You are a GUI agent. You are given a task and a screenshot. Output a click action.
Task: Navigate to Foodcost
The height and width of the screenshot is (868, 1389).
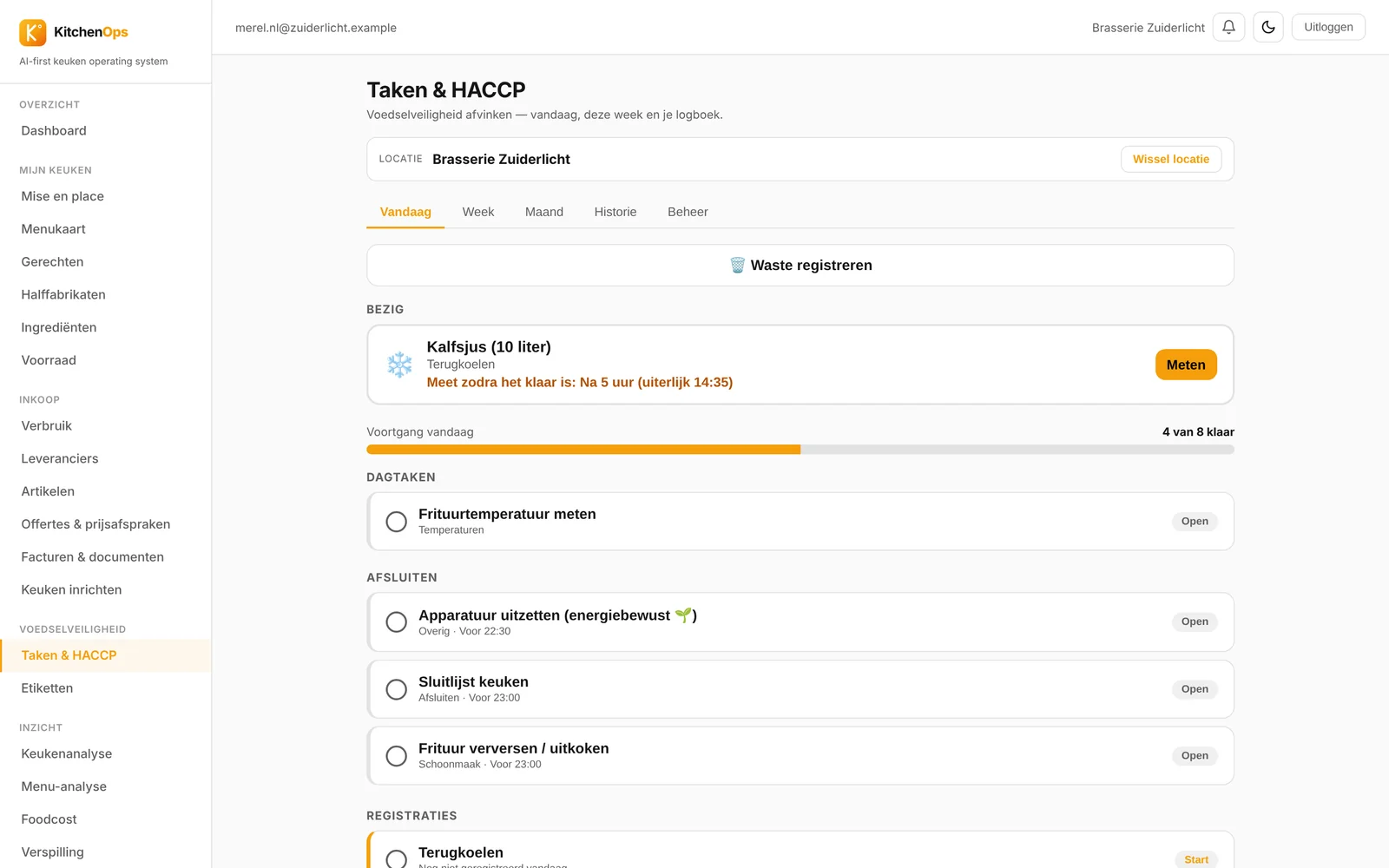(x=49, y=819)
